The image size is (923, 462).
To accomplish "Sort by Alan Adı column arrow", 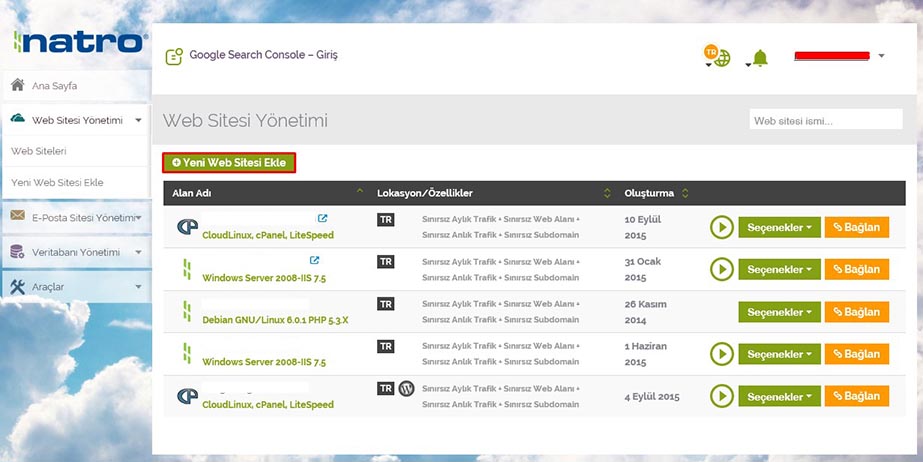I will (x=360, y=191).
